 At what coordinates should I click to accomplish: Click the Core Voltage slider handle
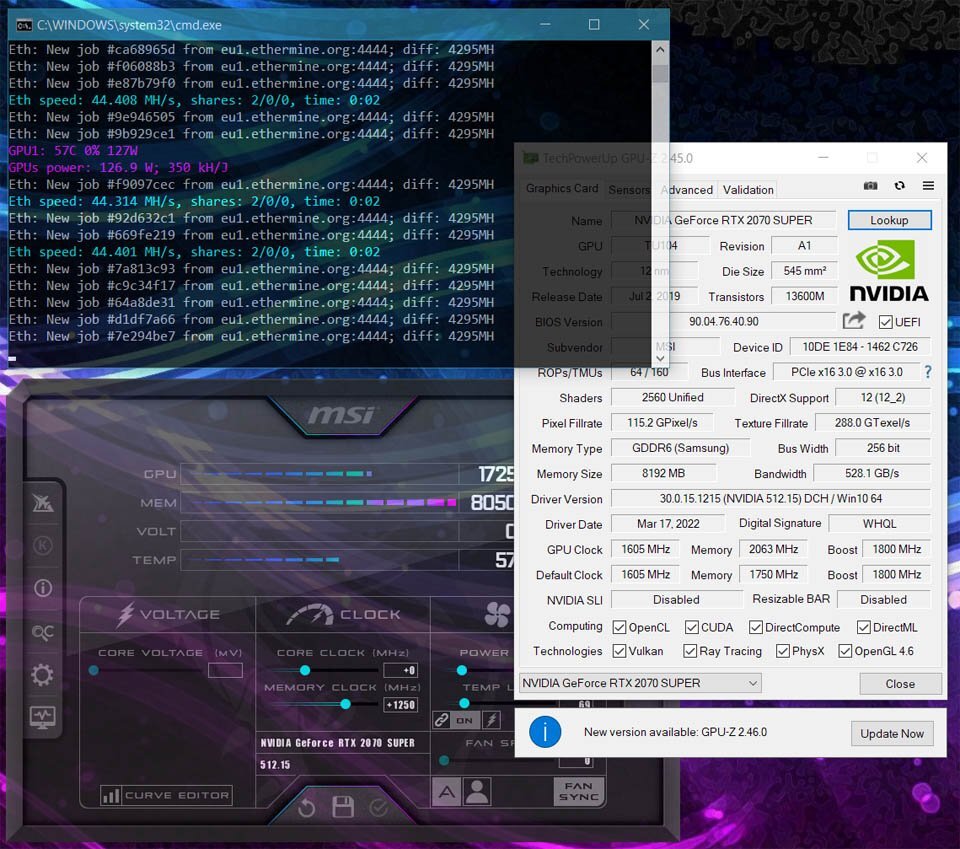94,670
